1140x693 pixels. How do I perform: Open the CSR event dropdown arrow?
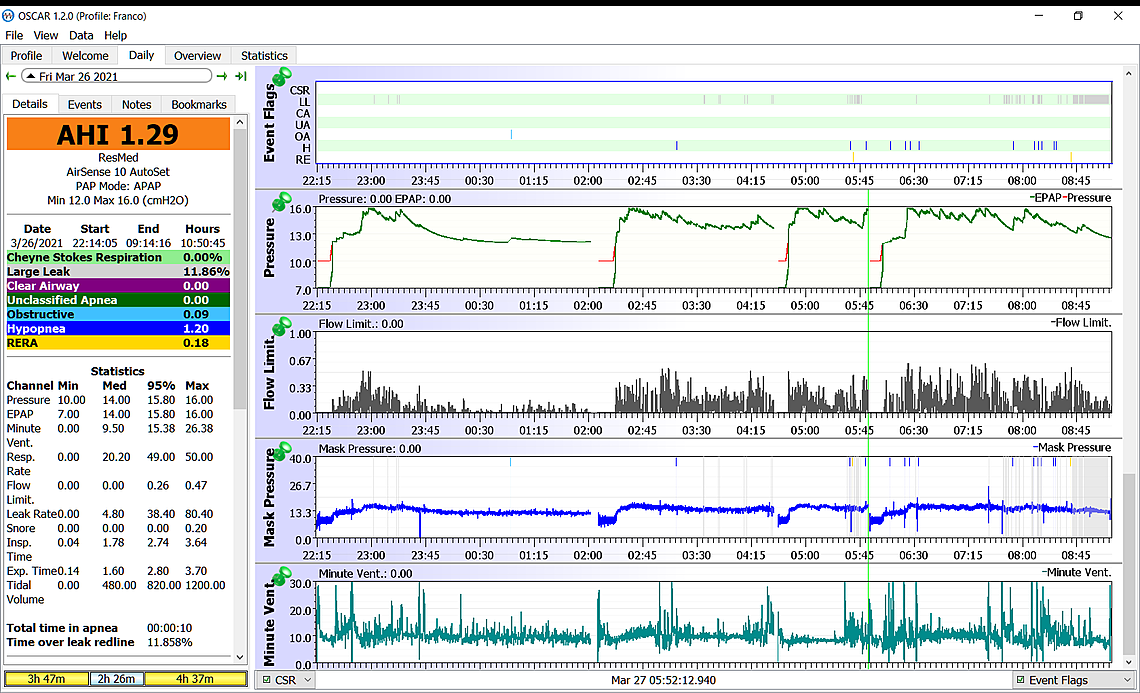(x=308, y=680)
